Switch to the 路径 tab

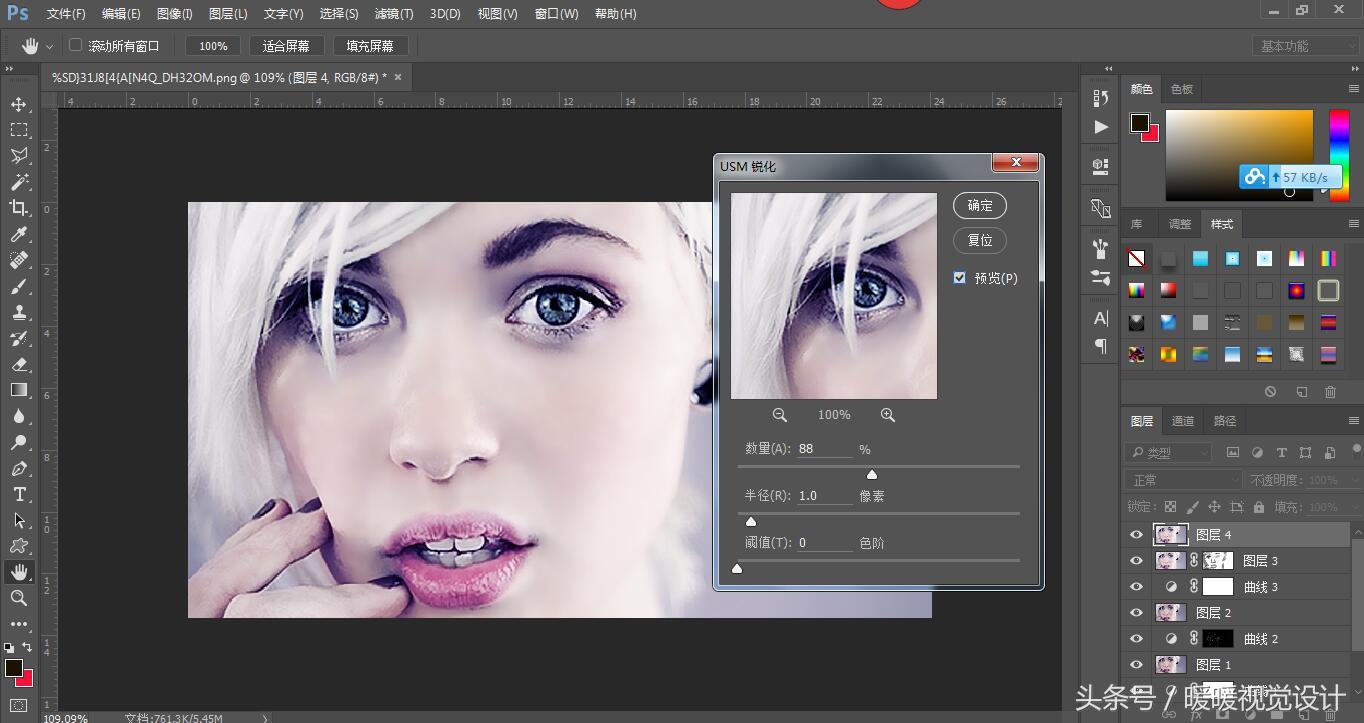tap(1225, 421)
